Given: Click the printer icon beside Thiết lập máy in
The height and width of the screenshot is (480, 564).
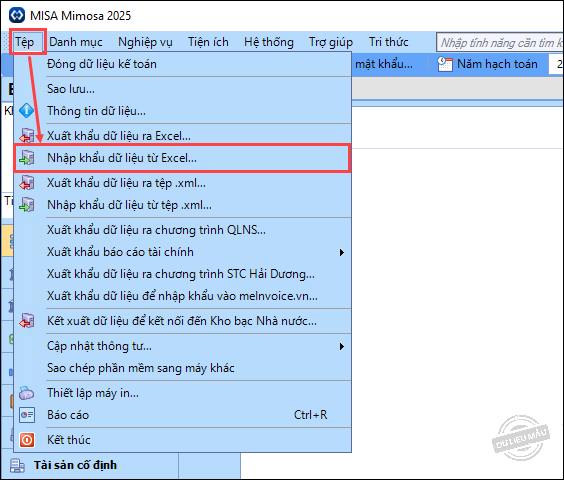Looking at the screenshot, I should (27, 393).
